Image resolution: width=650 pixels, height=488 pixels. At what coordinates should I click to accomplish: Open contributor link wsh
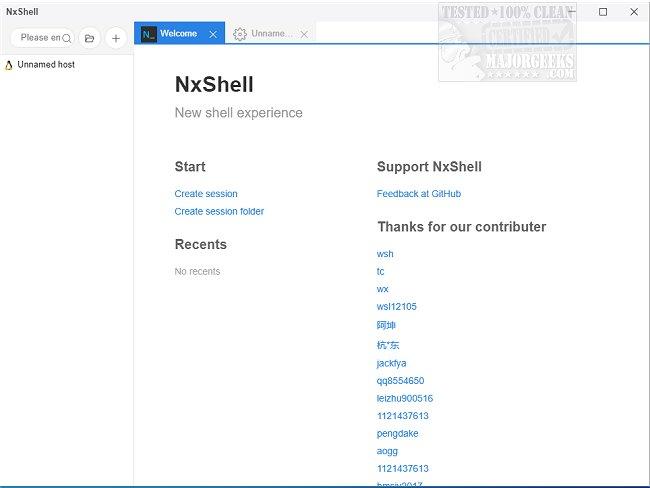(385, 254)
